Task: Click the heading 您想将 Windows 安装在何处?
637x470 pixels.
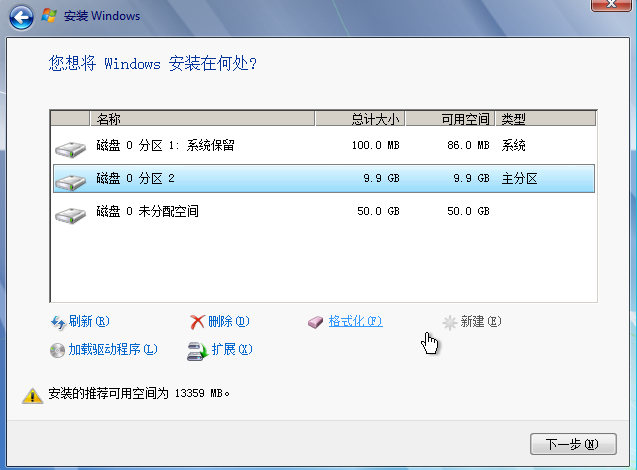Action: tap(152, 63)
